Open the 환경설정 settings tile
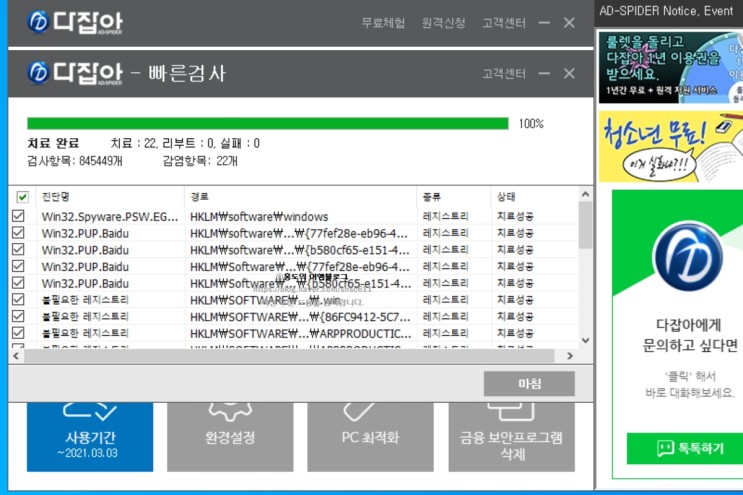The image size is (743, 495). pyautogui.click(x=230, y=437)
